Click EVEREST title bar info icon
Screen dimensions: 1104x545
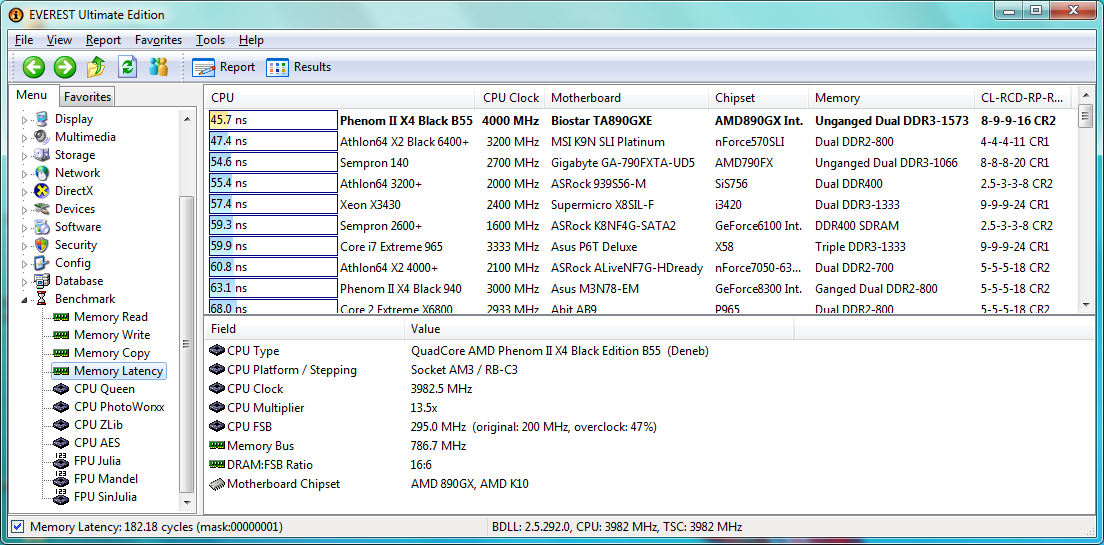tap(16, 14)
